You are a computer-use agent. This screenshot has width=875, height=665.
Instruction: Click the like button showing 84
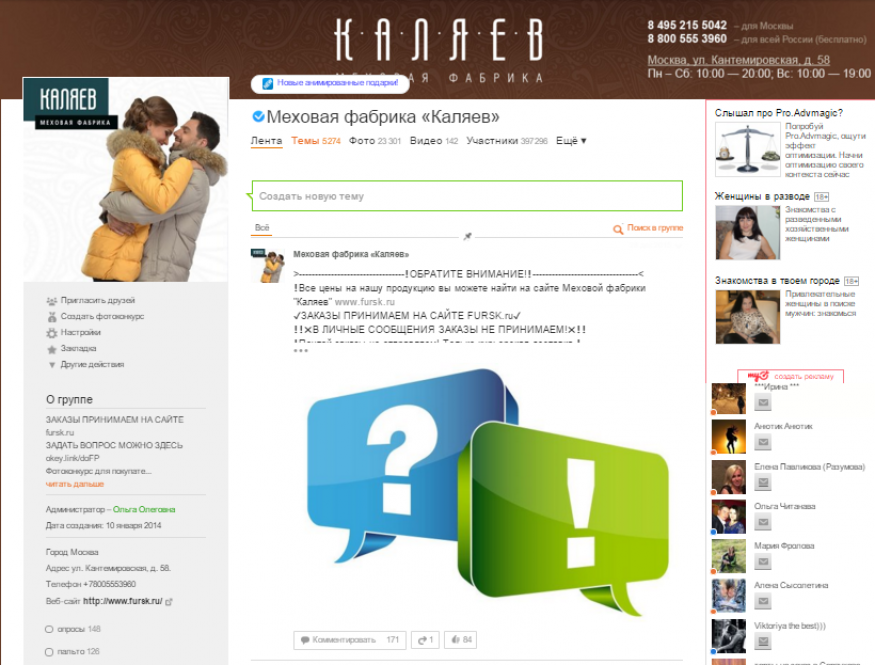pyautogui.click(x=461, y=640)
